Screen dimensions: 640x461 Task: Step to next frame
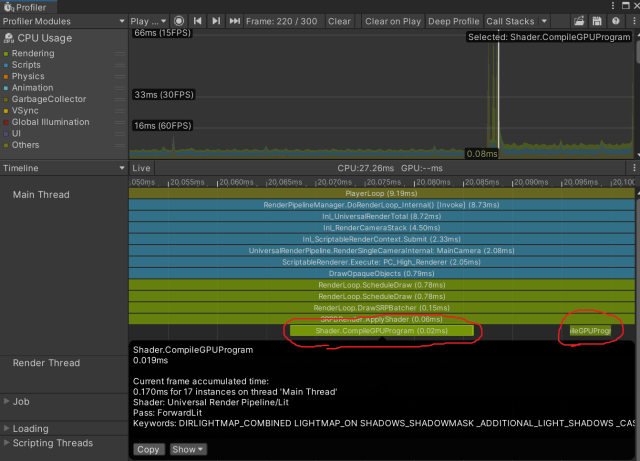coord(216,21)
